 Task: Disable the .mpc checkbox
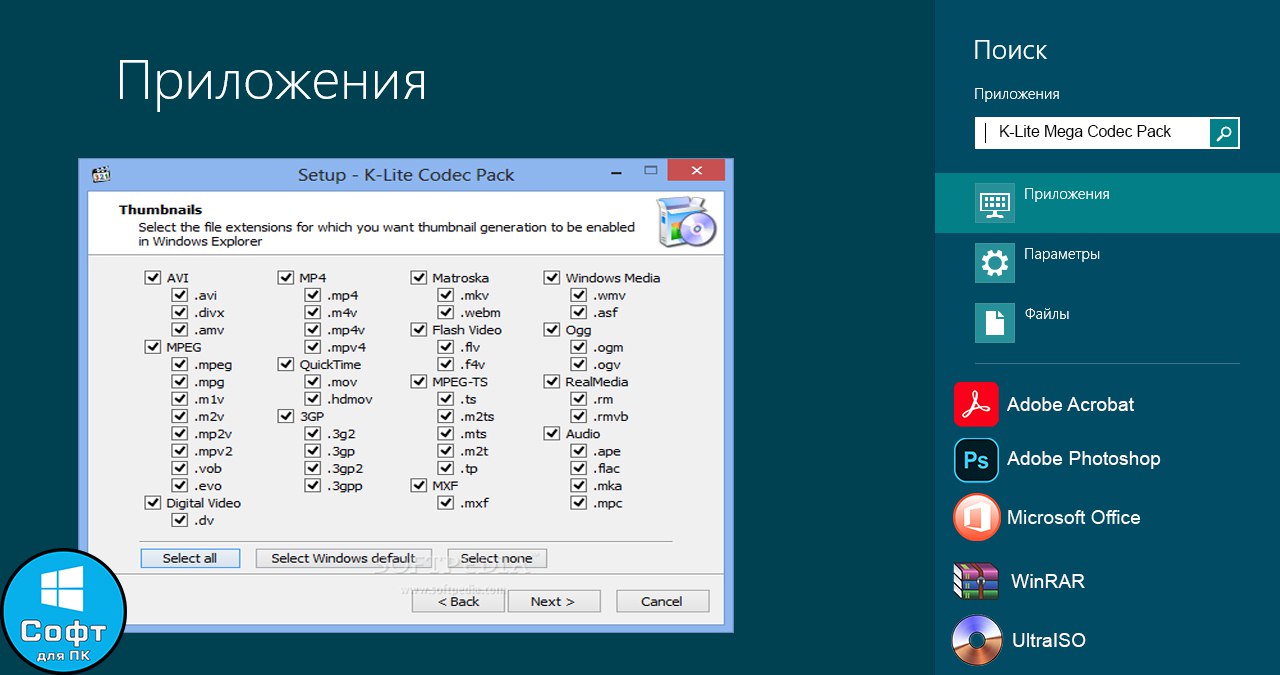(x=578, y=503)
